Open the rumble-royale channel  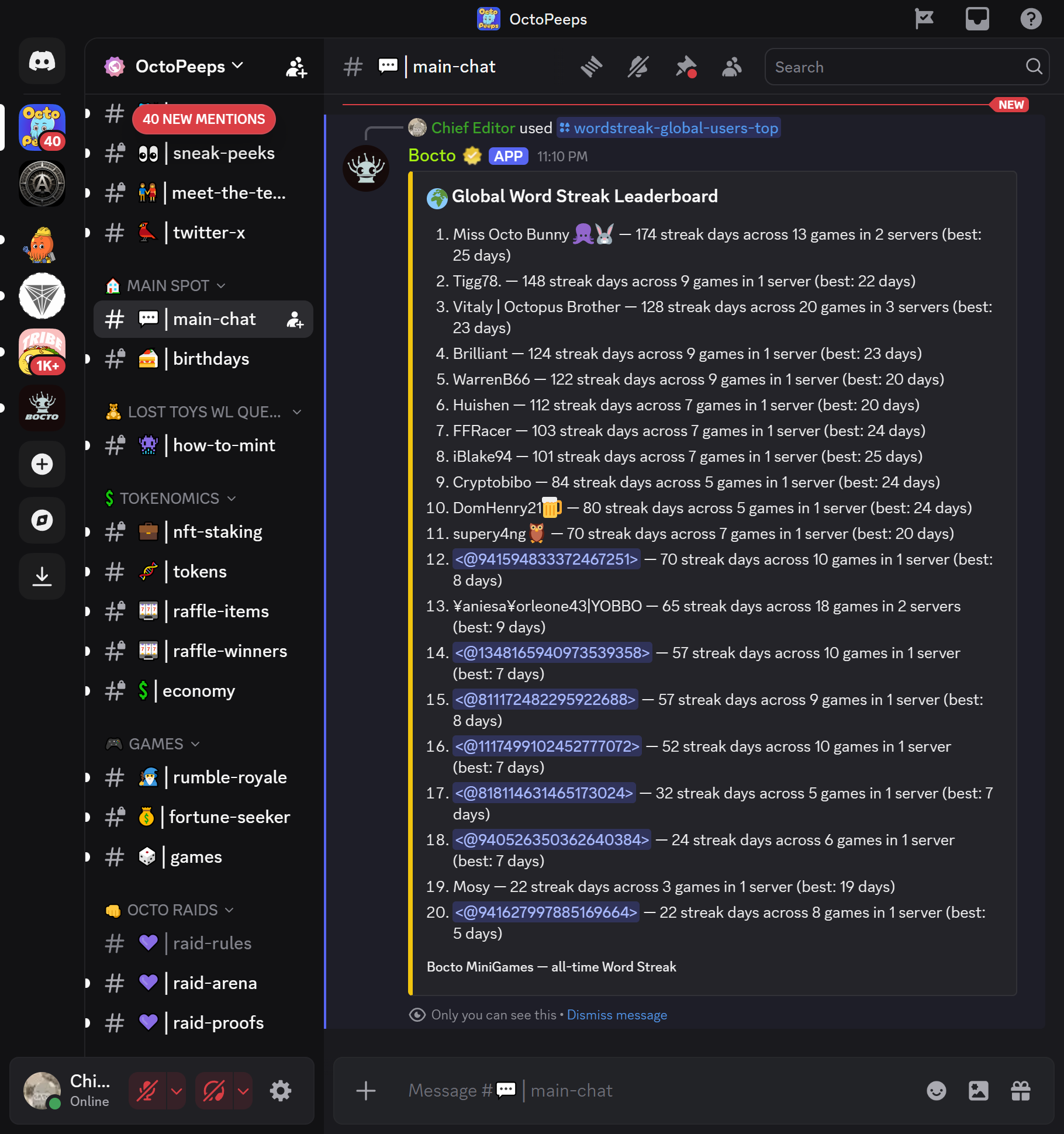click(203, 777)
